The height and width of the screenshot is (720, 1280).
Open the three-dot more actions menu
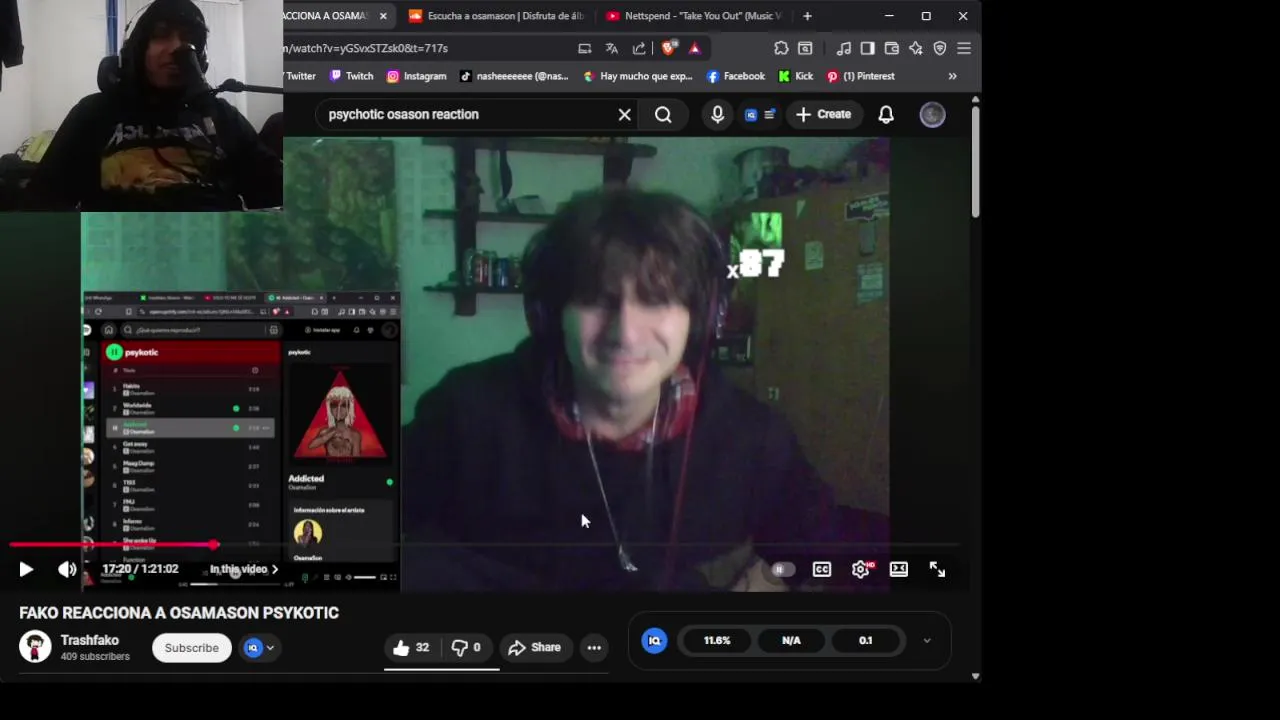(x=594, y=648)
